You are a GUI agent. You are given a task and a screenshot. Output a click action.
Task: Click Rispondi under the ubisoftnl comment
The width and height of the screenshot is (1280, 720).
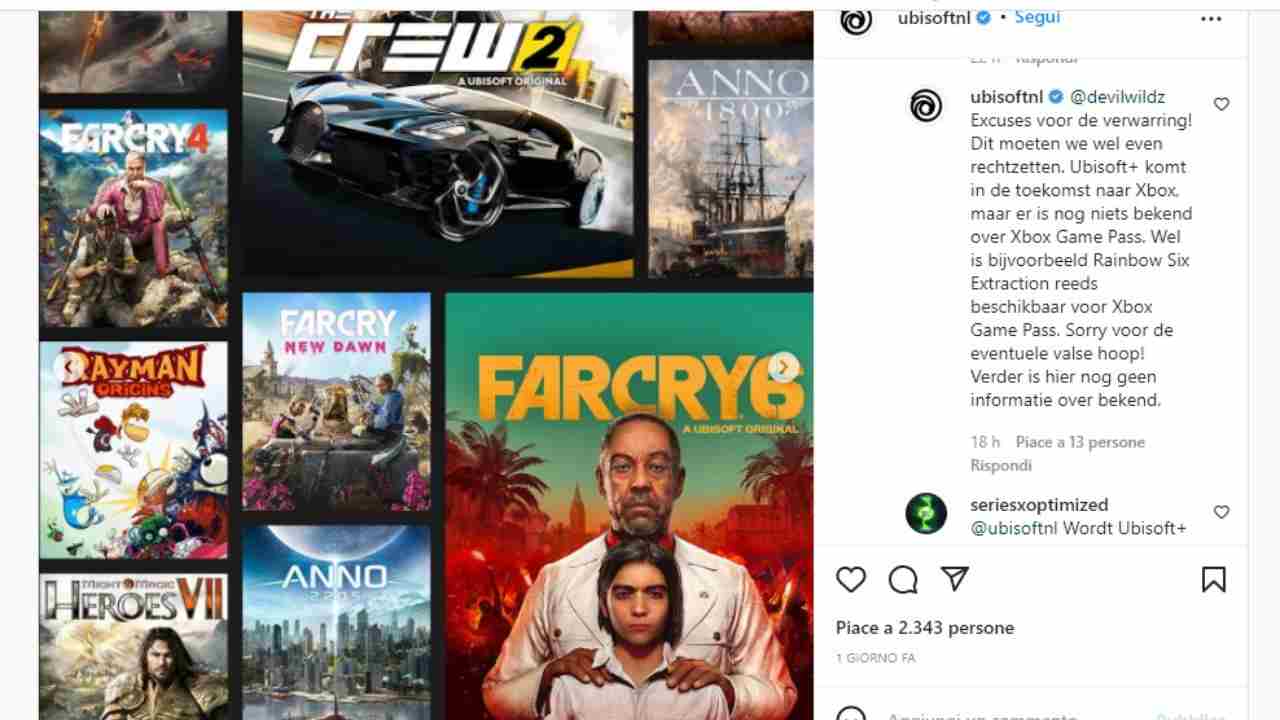[x=1001, y=465]
